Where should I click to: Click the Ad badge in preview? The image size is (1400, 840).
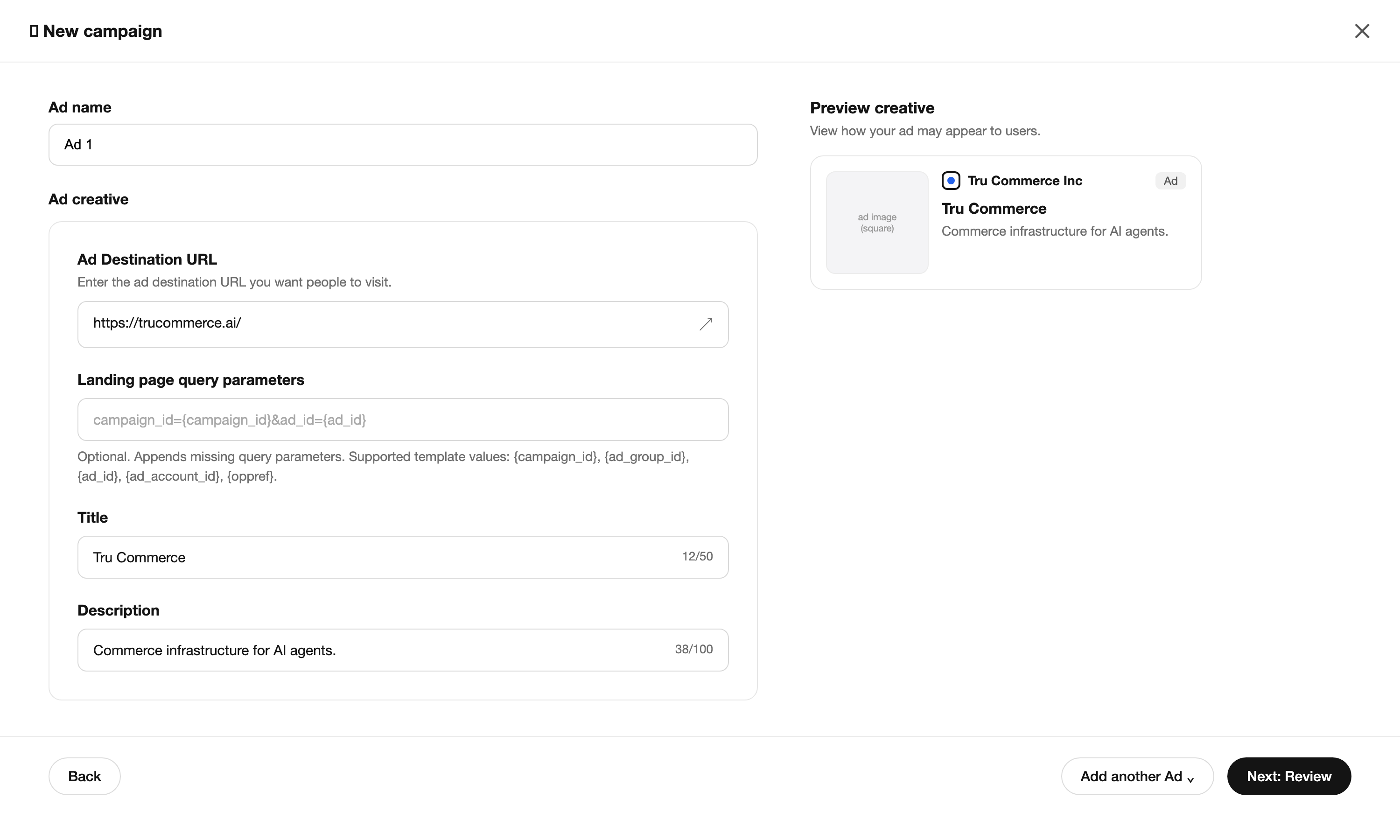click(x=1169, y=181)
